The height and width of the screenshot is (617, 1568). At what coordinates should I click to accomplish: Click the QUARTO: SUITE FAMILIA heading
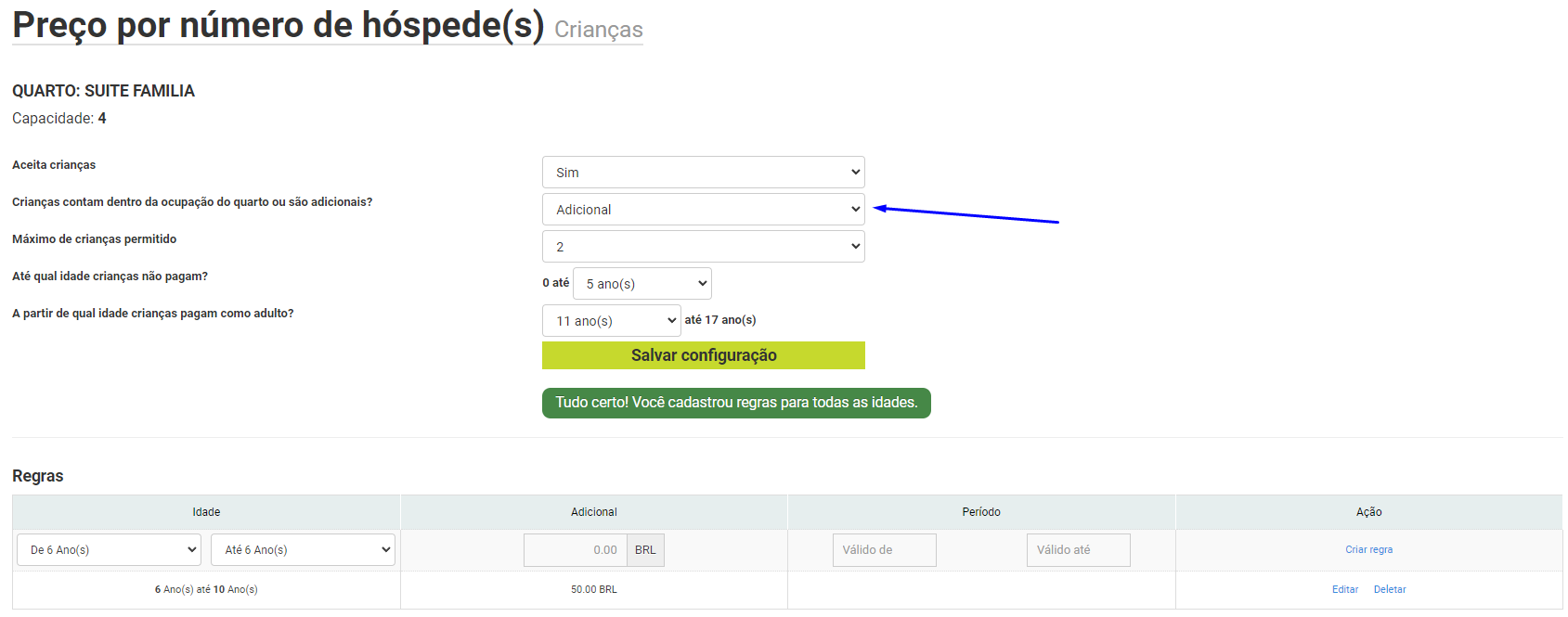[103, 91]
